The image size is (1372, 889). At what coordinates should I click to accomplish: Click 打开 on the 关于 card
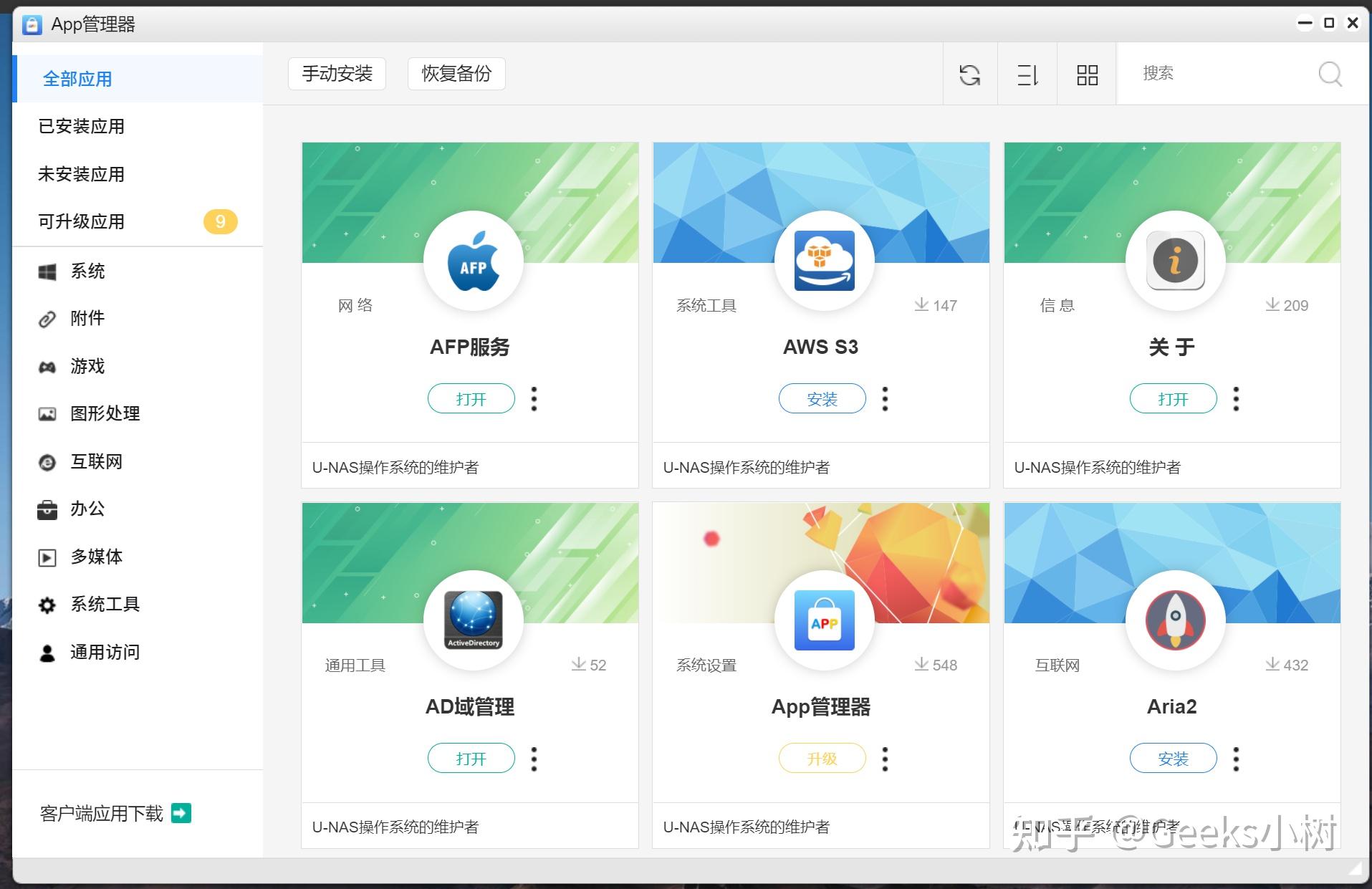pyautogui.click(x=1174, y=398)
